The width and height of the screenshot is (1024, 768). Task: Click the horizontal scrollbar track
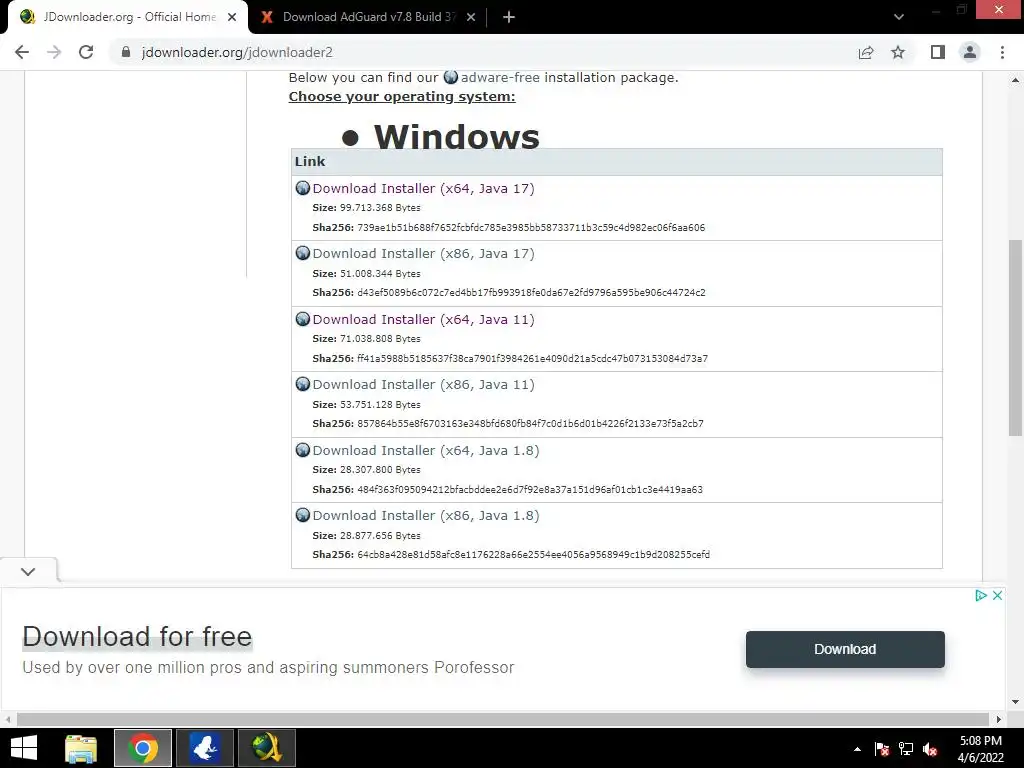(x=503, y=719)
